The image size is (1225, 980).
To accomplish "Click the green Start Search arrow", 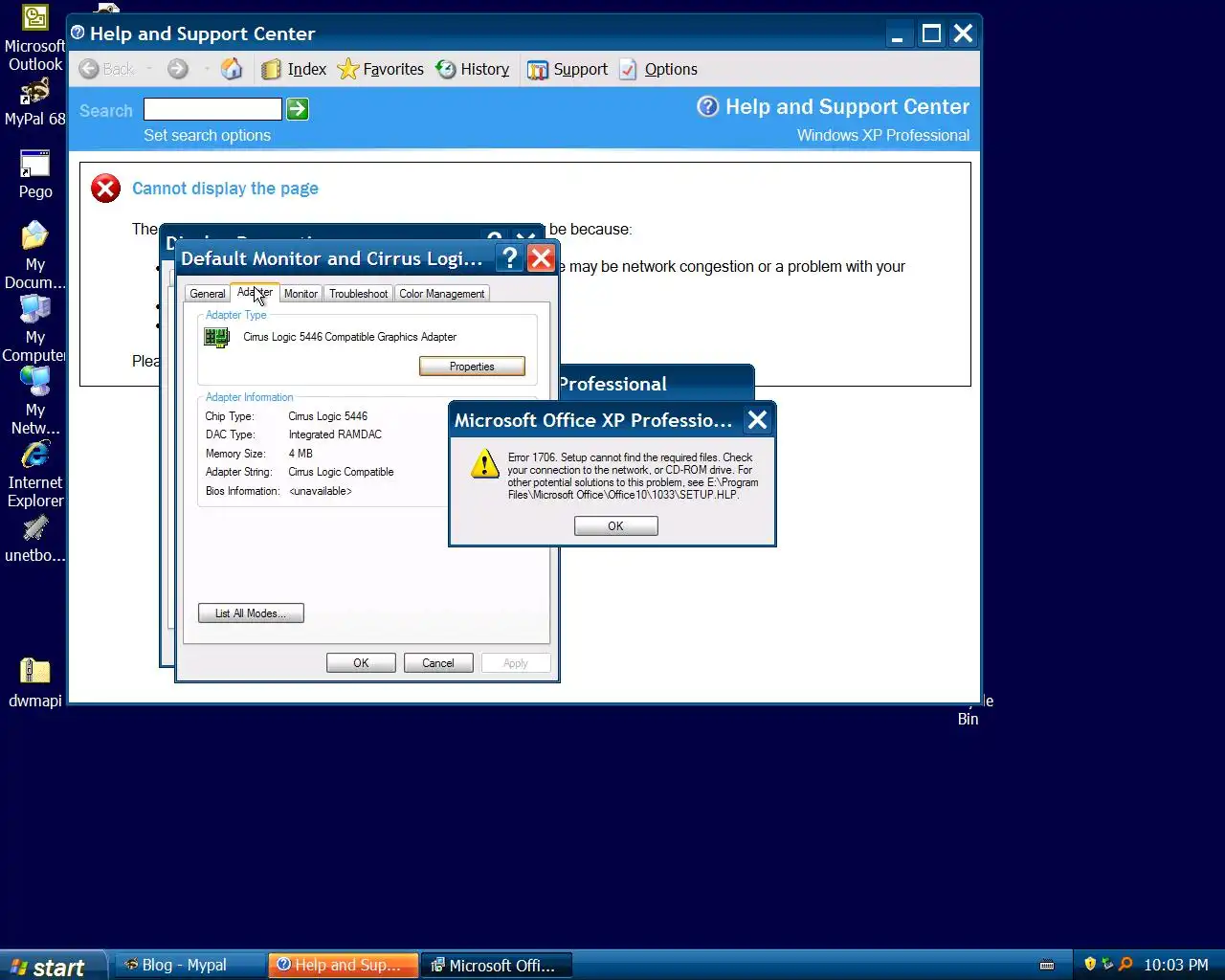I will coord(298,109).
